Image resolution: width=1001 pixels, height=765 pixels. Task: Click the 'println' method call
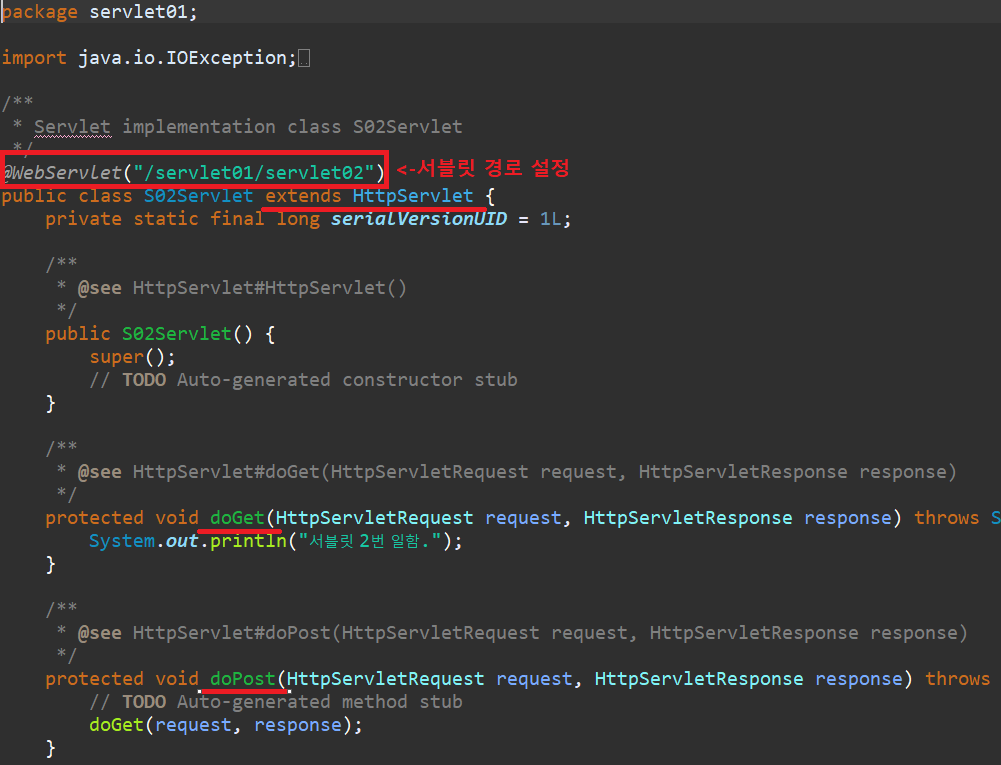pos(248,541)
